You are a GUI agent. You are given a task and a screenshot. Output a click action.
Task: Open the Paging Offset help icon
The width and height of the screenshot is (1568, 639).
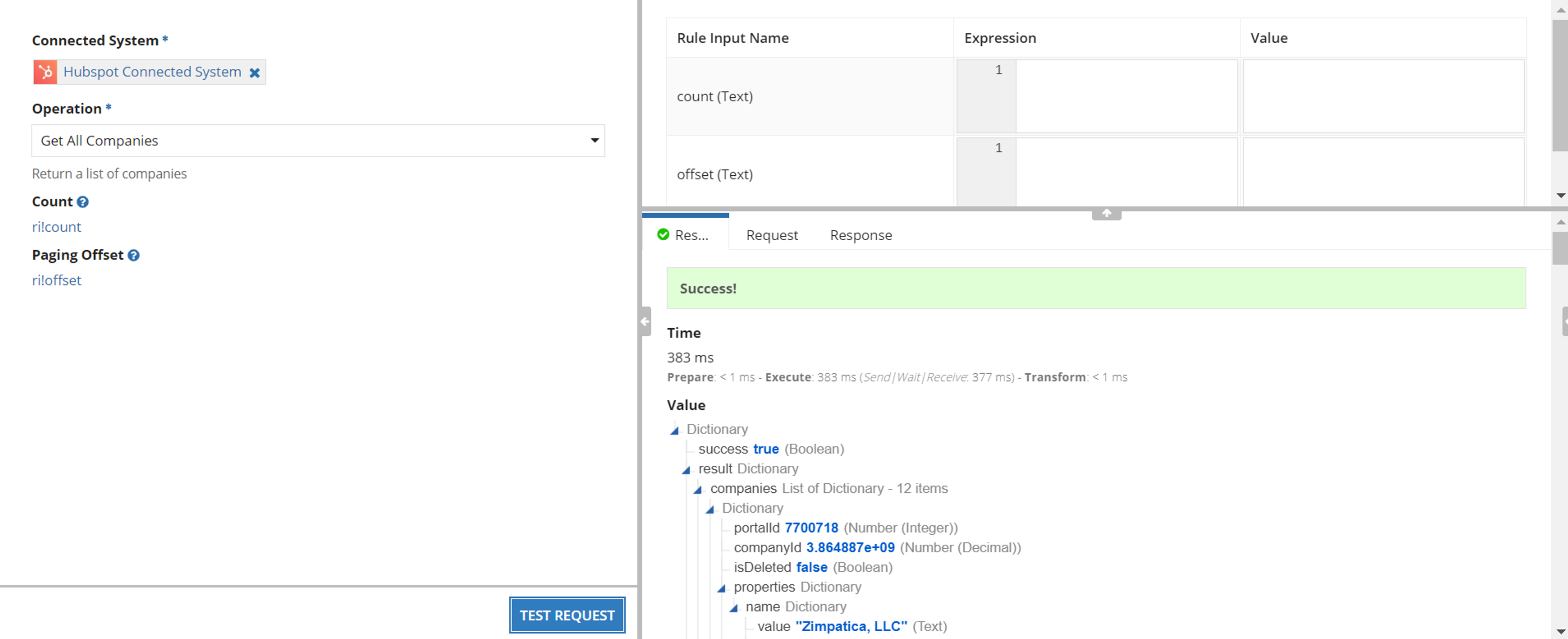[134, 255]
